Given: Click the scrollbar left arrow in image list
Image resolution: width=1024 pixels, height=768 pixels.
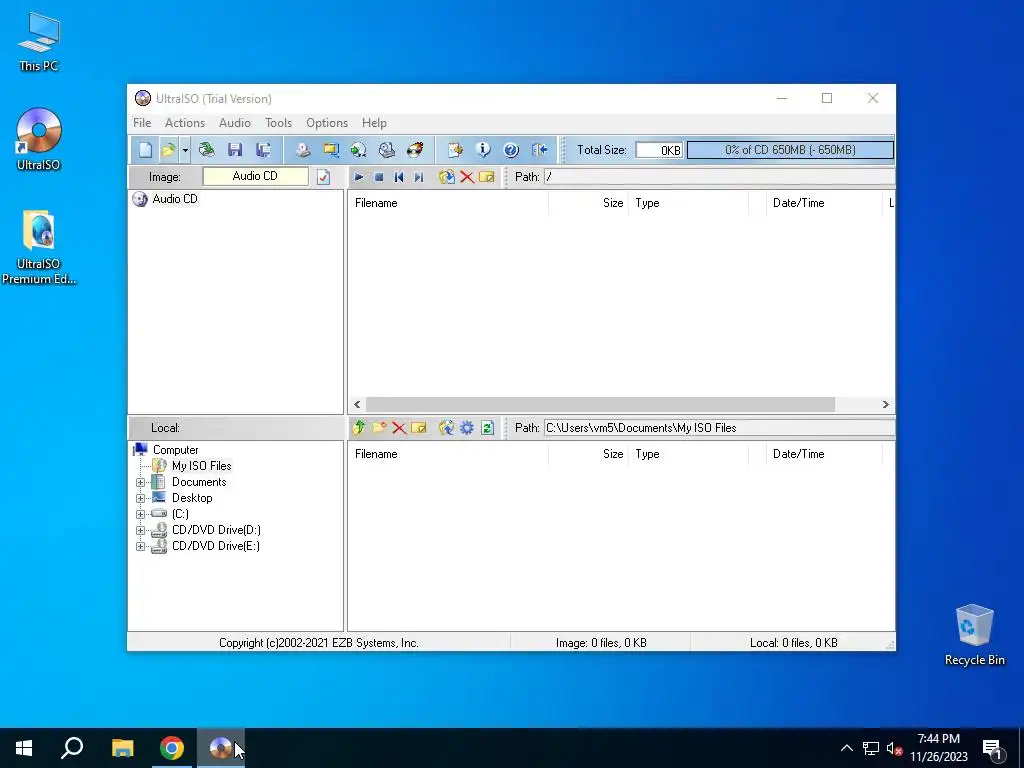Looking at the screenshot, I should coord(357,405).
